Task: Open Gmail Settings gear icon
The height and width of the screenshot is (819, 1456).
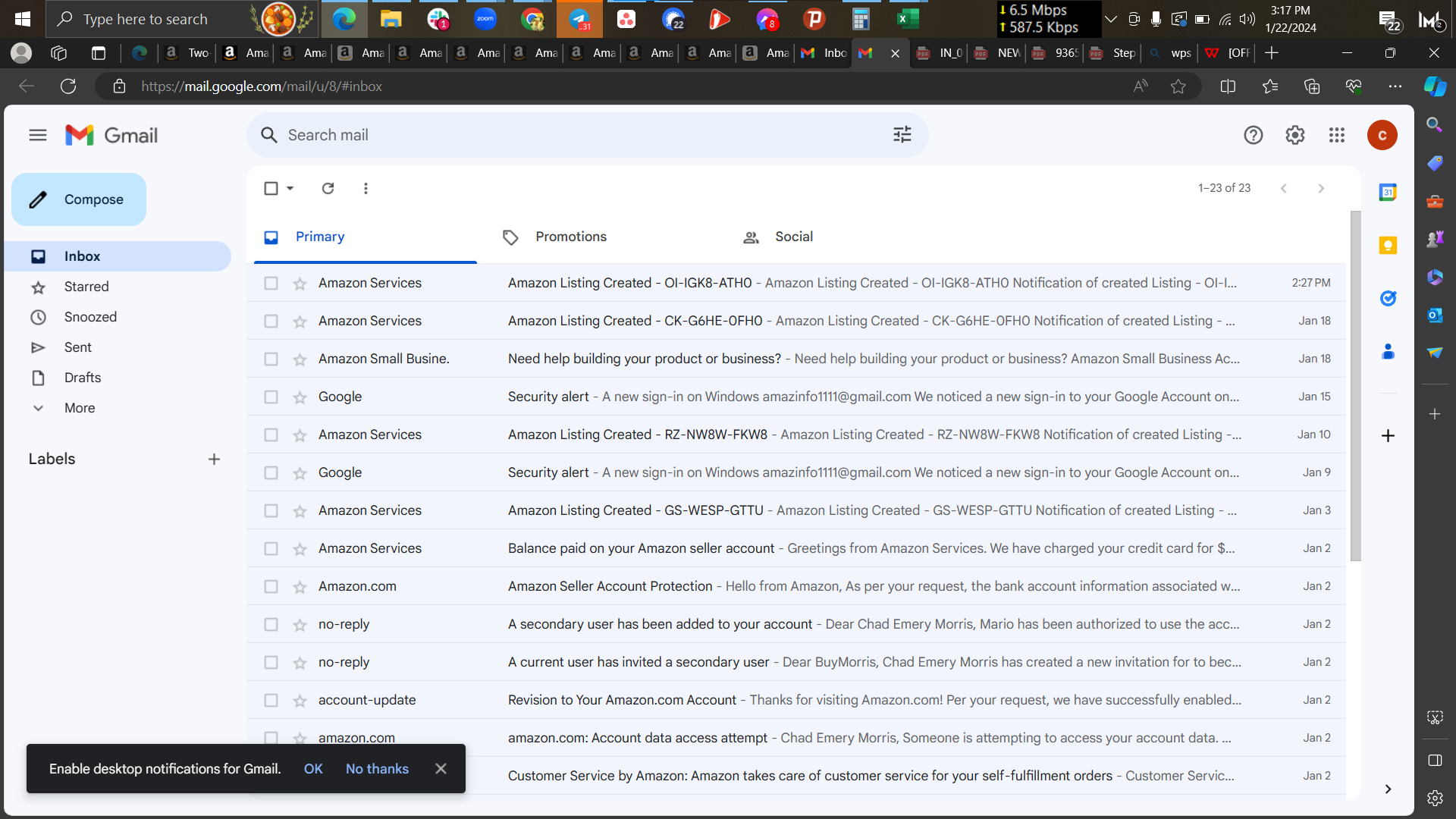Action: click(x=1295, y=135)
